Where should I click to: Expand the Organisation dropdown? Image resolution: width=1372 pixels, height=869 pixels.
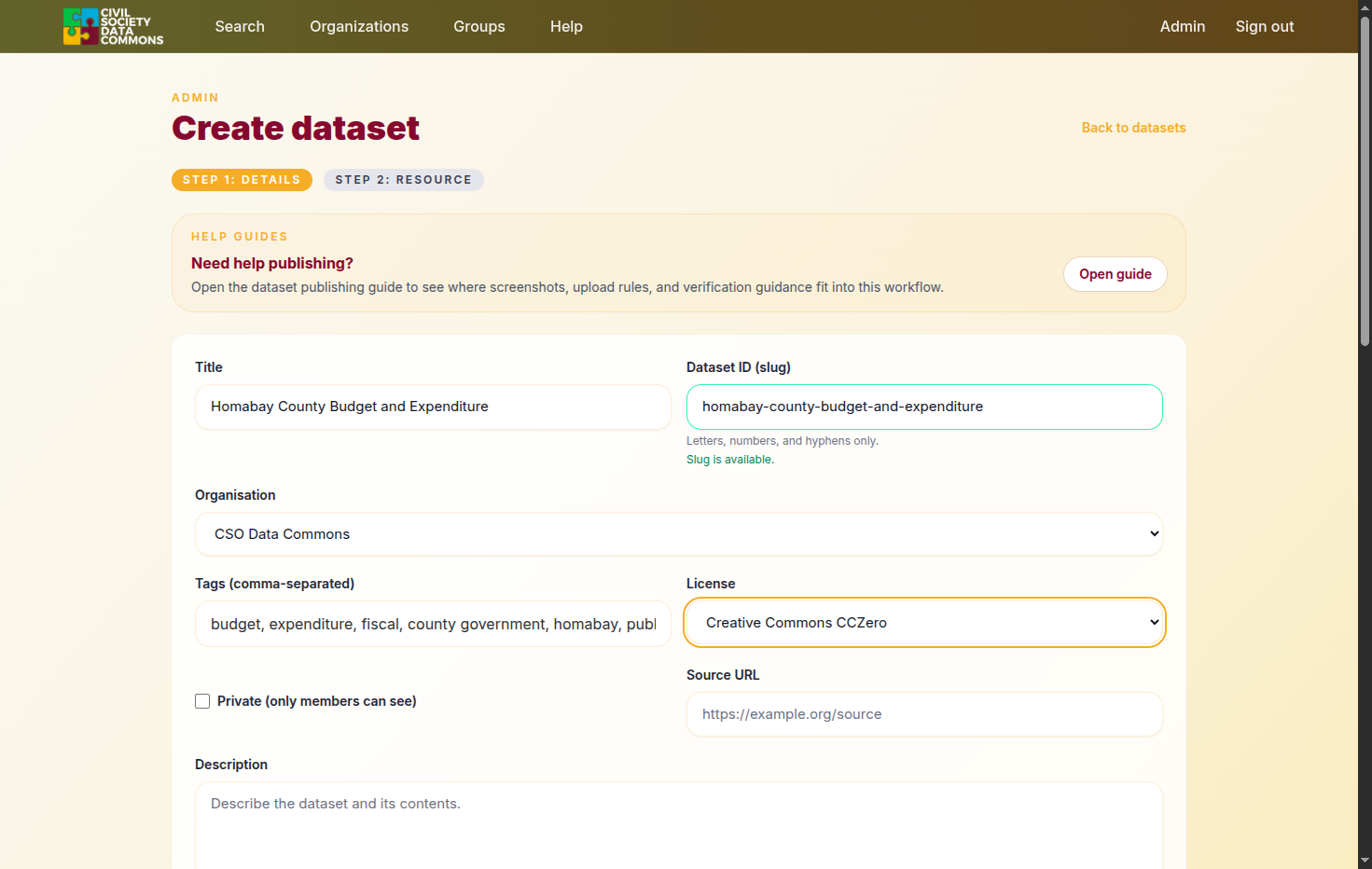tap(679, 534)
